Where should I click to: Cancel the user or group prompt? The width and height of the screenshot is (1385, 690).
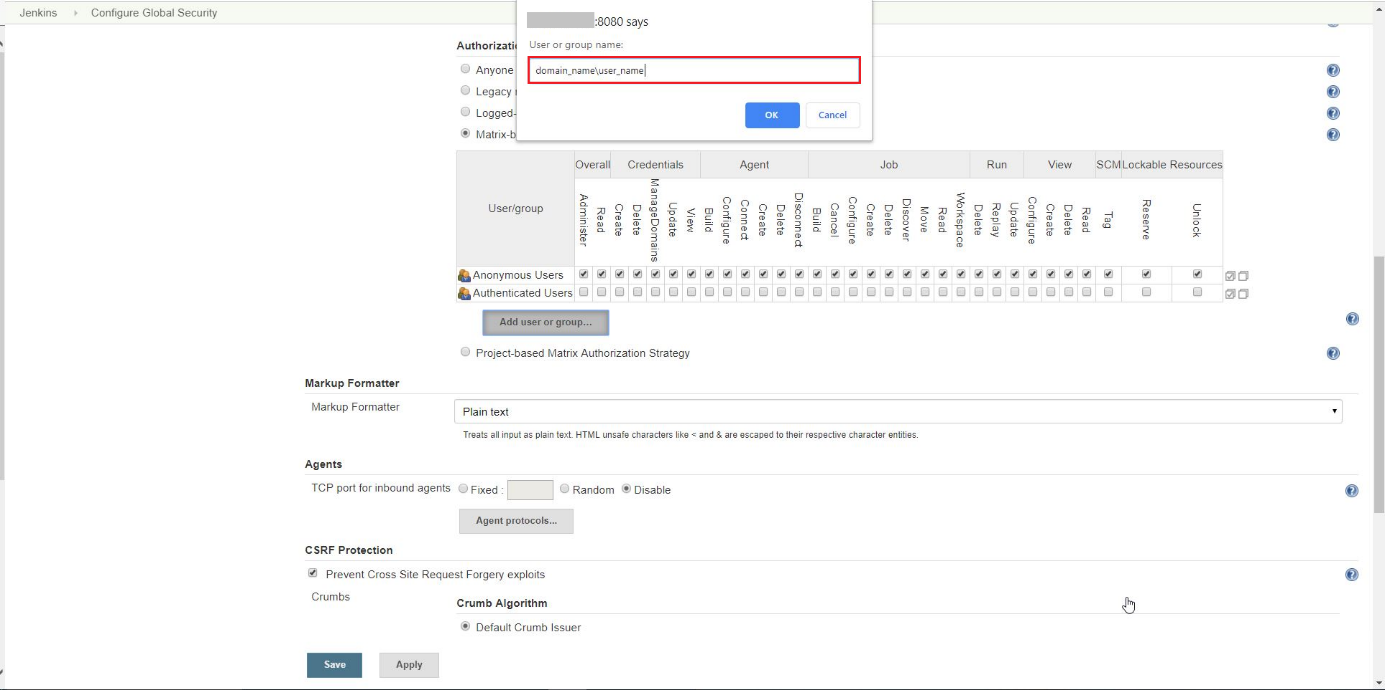click(833, 115)
